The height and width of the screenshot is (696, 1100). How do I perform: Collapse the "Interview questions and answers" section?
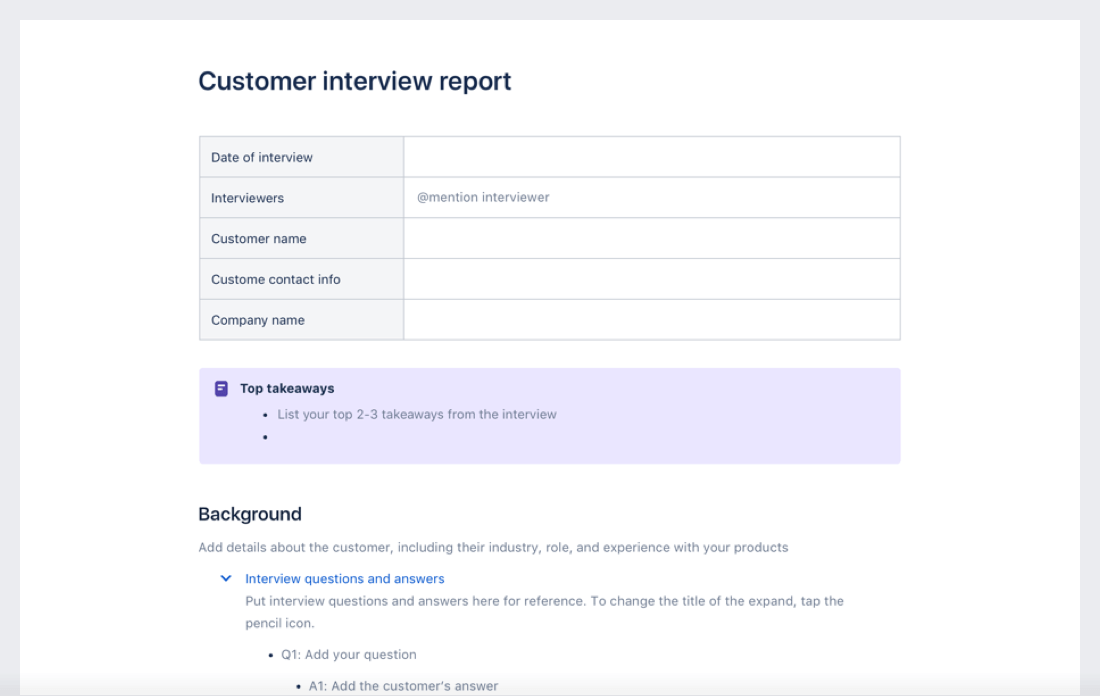(x=225, y=578)
